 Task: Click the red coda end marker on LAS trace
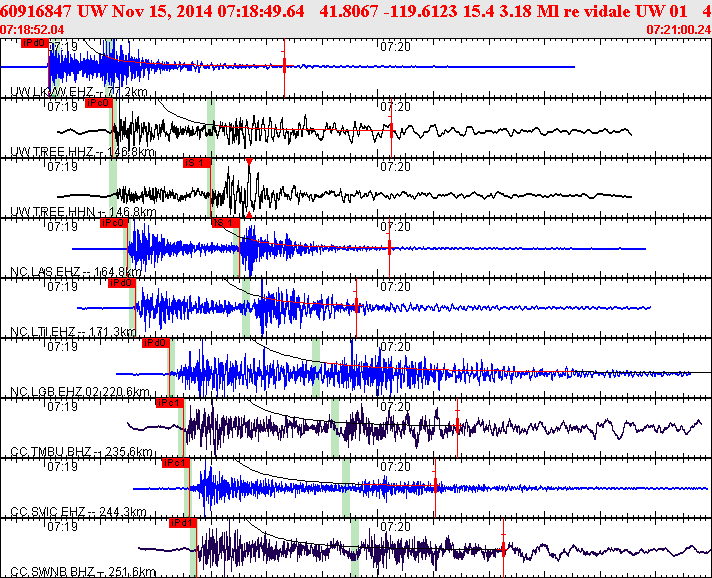[x=389, y=247]
